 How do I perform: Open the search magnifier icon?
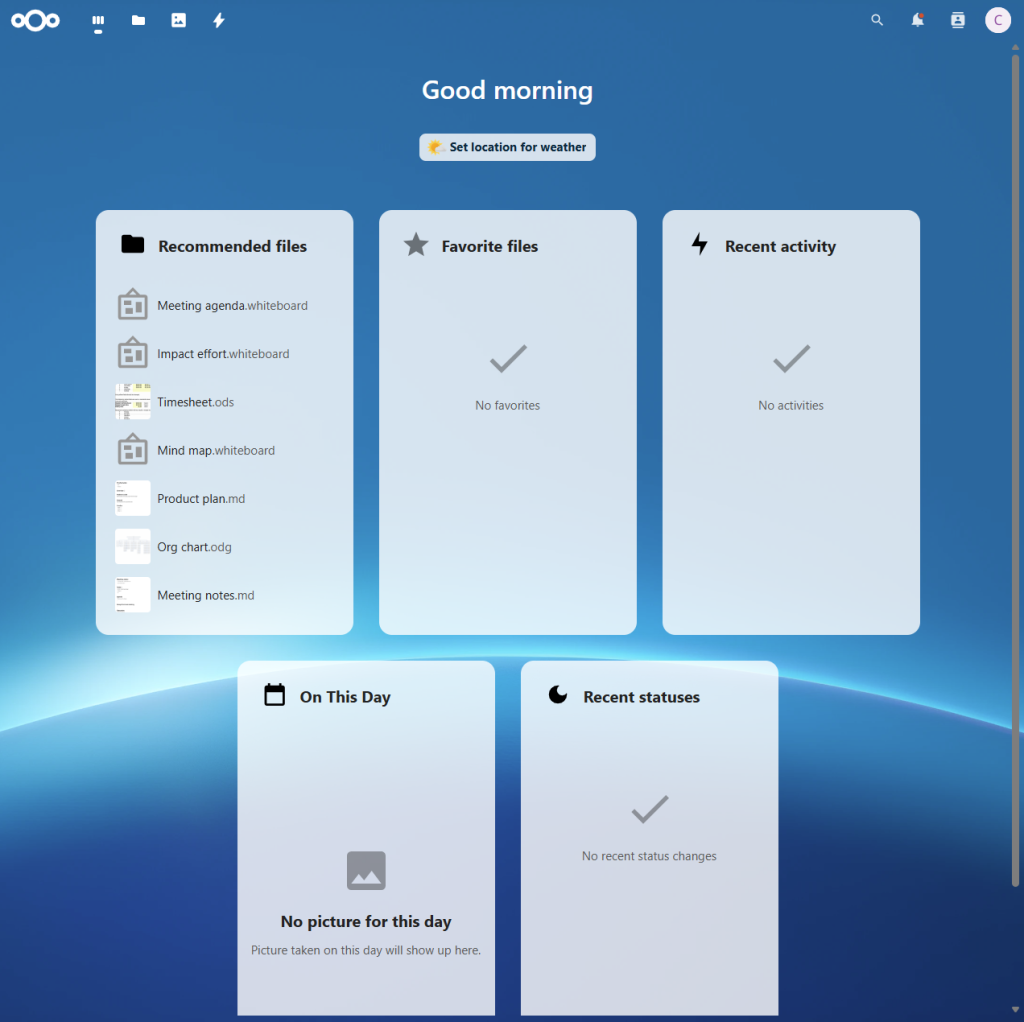pos(877,20)
